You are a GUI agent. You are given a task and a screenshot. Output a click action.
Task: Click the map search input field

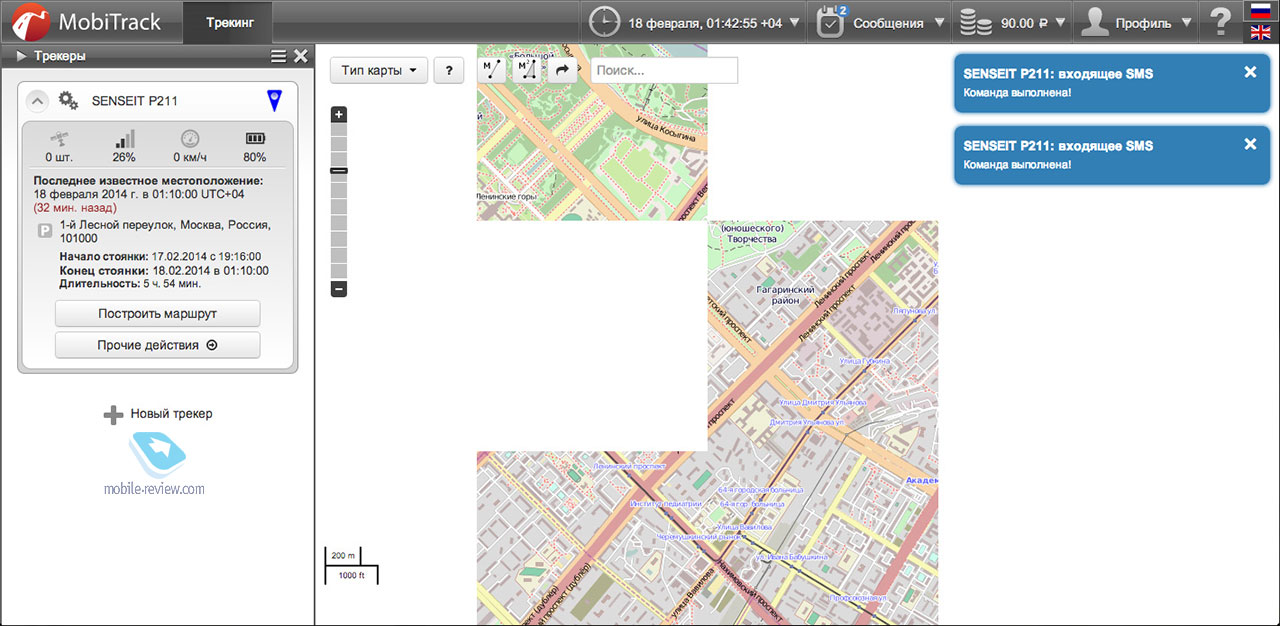pos(664,70)
